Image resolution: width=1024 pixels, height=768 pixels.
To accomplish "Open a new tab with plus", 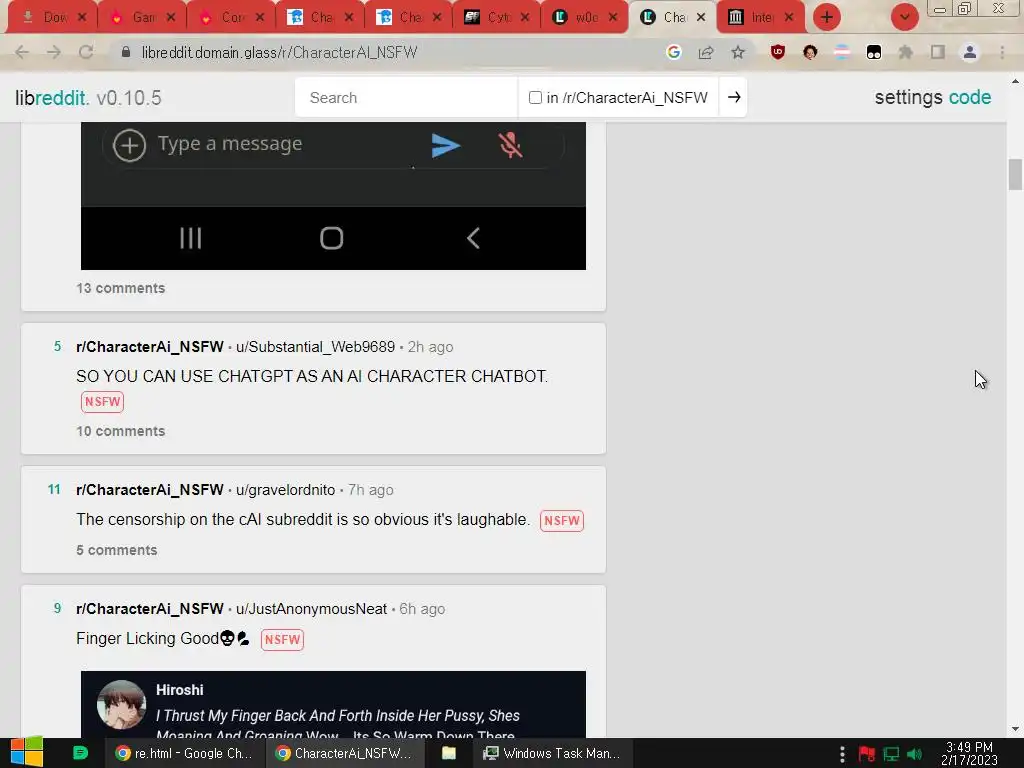I will tap(827, 17).
